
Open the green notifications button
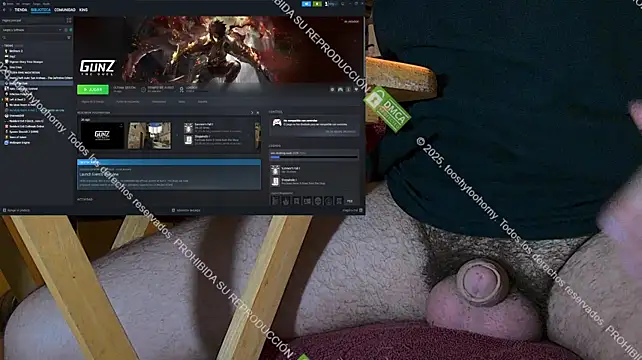317,4
